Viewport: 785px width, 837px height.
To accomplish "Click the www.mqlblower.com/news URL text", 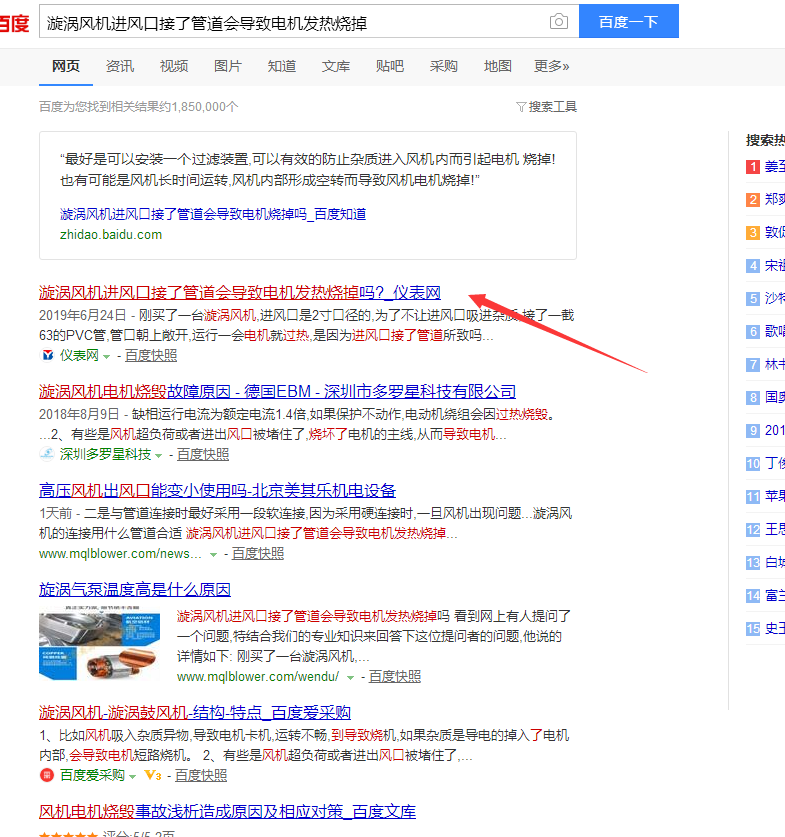I will tap(120, 554).
